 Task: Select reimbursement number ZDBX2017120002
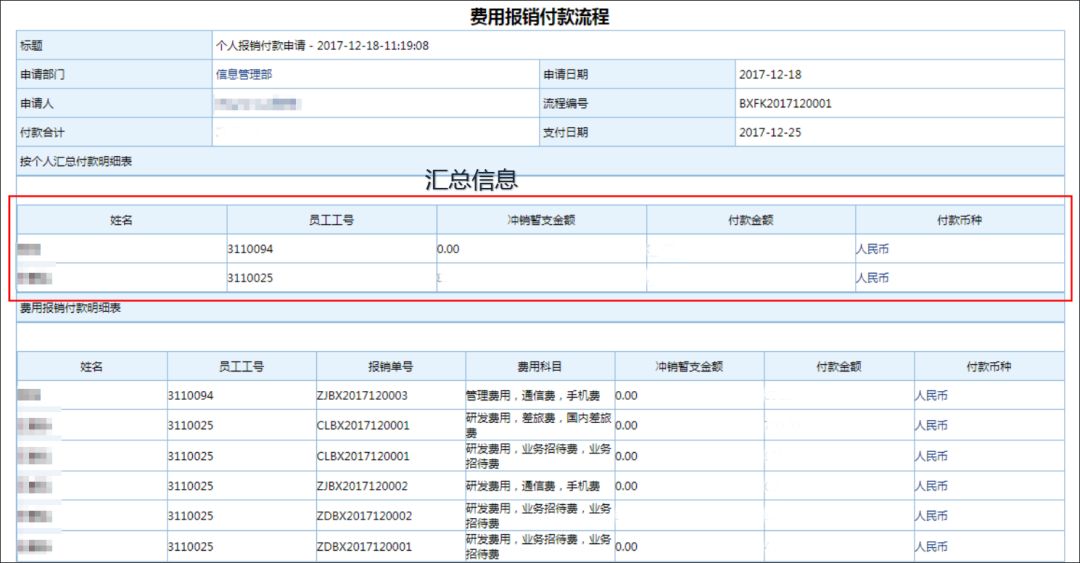pyautogui.click(x=364, y=516)
